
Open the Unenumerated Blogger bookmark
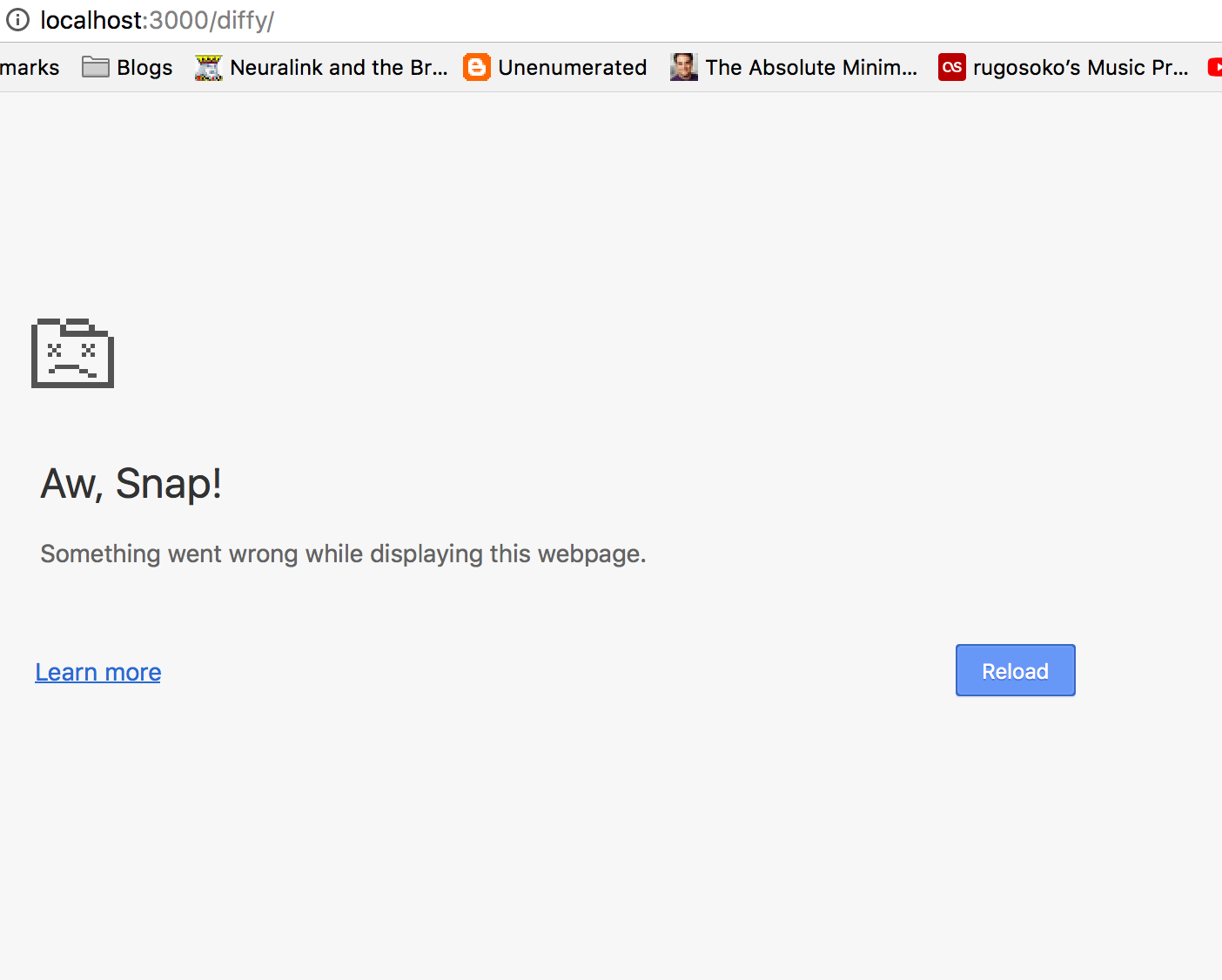pos(555,67)
